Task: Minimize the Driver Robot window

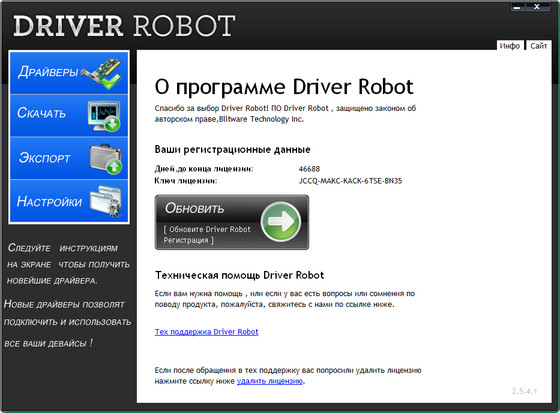Action: tap(518, 7)
